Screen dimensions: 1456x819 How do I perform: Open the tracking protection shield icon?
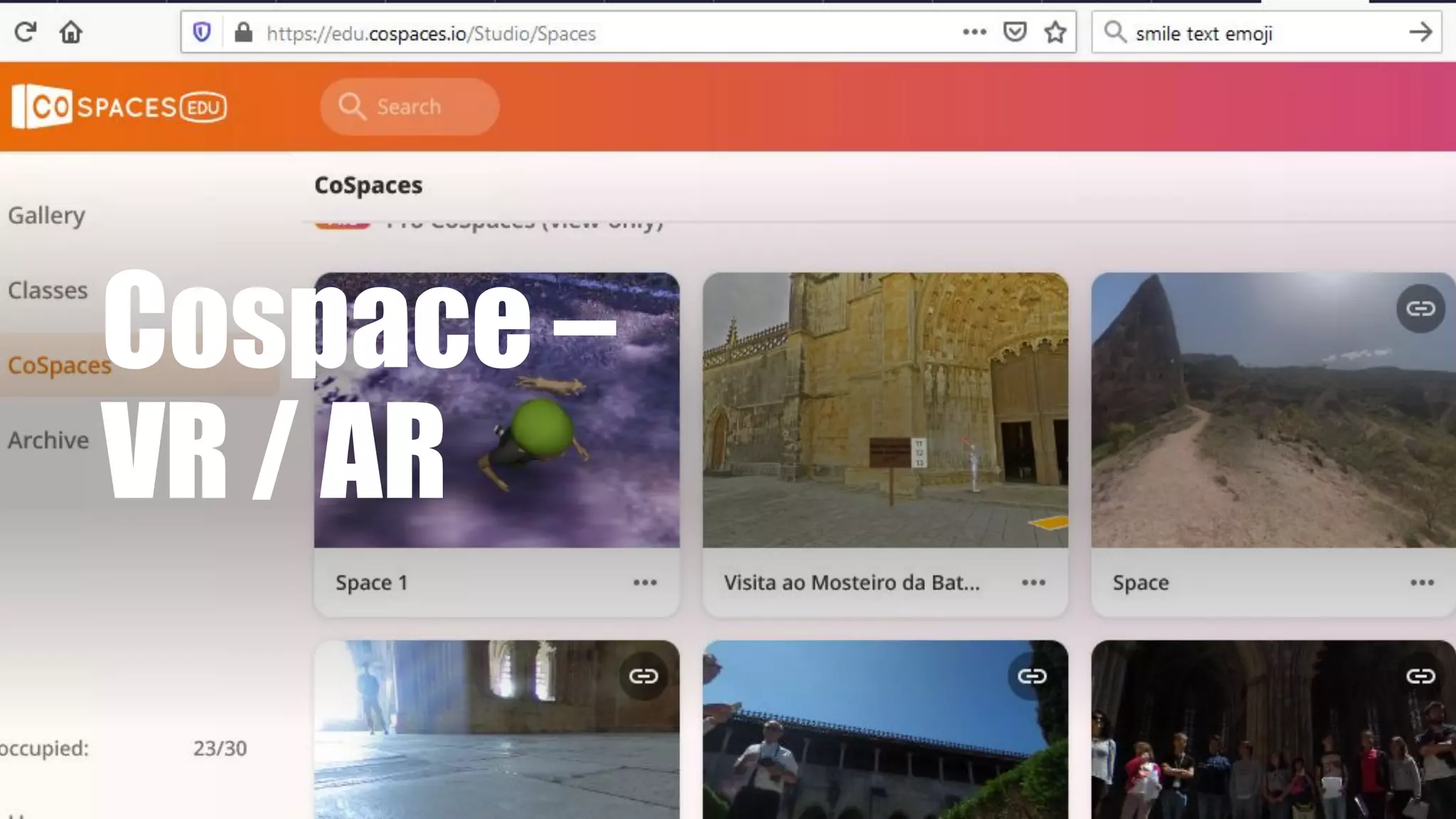click(x=202, y=32)
